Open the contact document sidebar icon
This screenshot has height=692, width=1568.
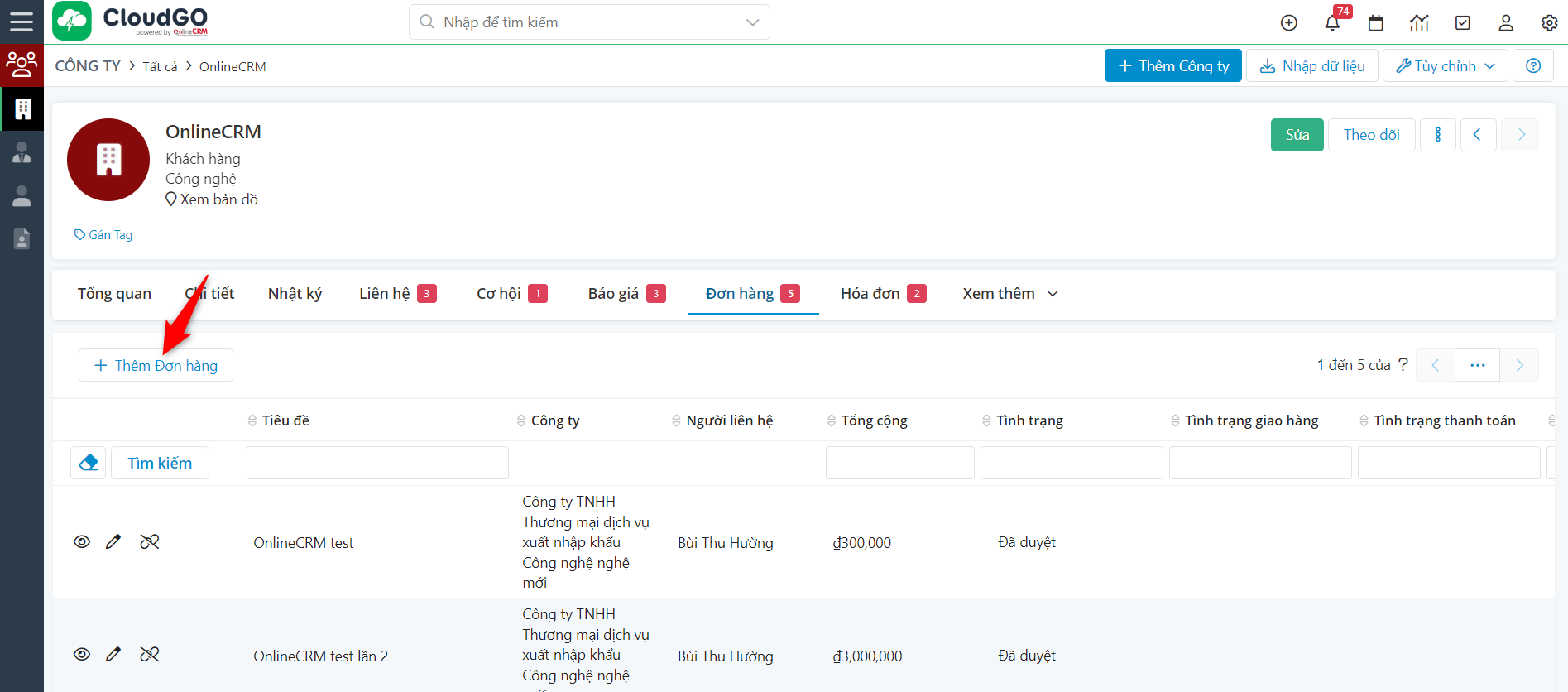[x=22, y=239]
